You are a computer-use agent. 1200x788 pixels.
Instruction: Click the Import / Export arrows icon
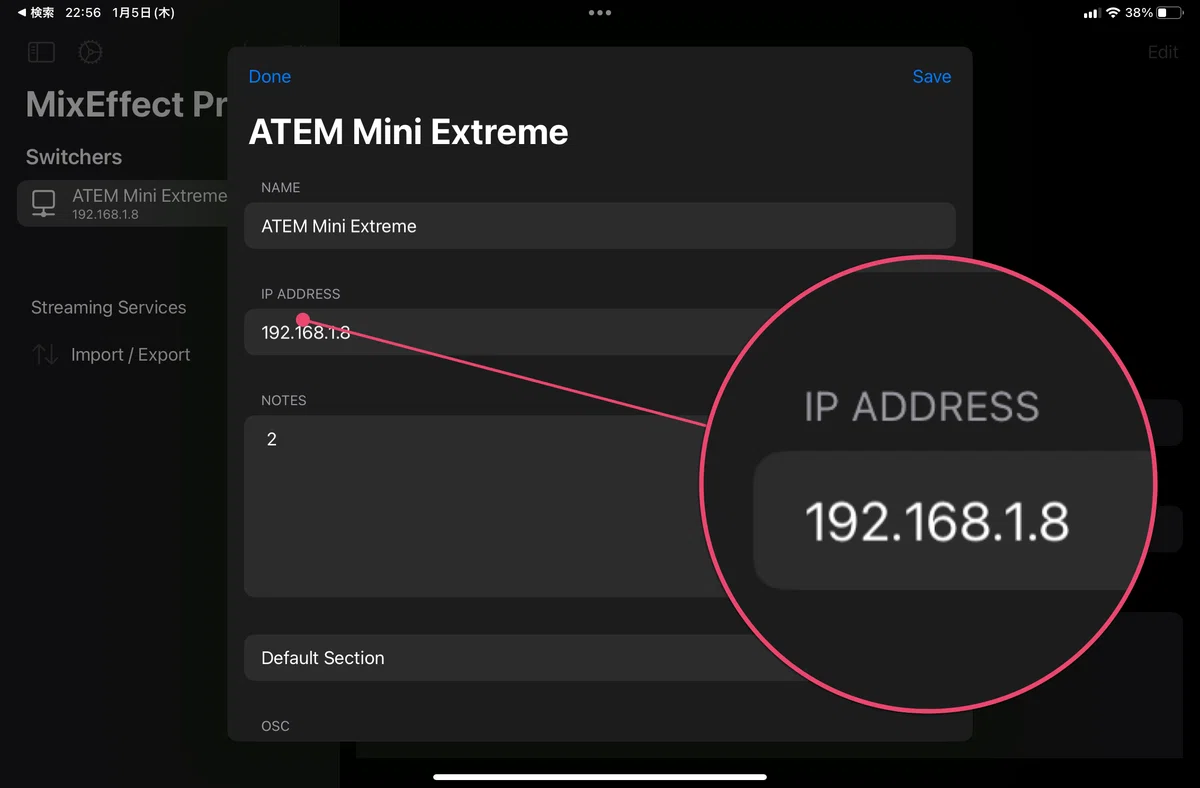click(45, 354)
